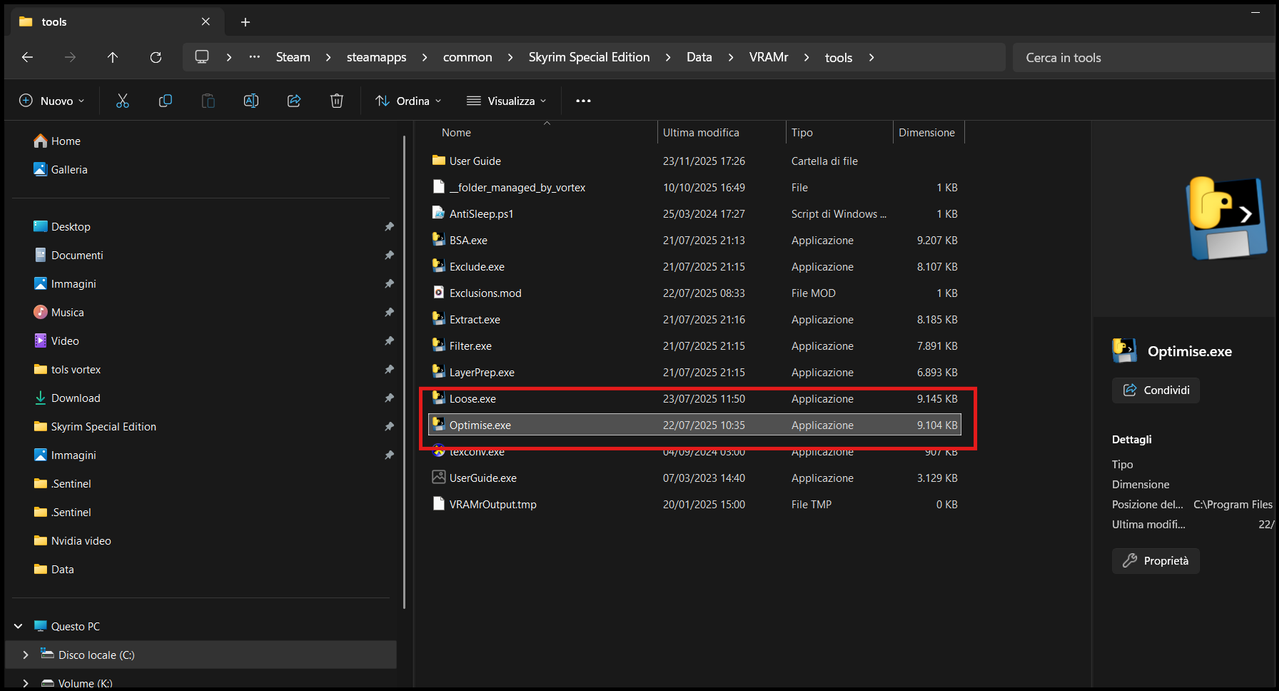Click the Share icon in toolbar

(x=294, y=101)
